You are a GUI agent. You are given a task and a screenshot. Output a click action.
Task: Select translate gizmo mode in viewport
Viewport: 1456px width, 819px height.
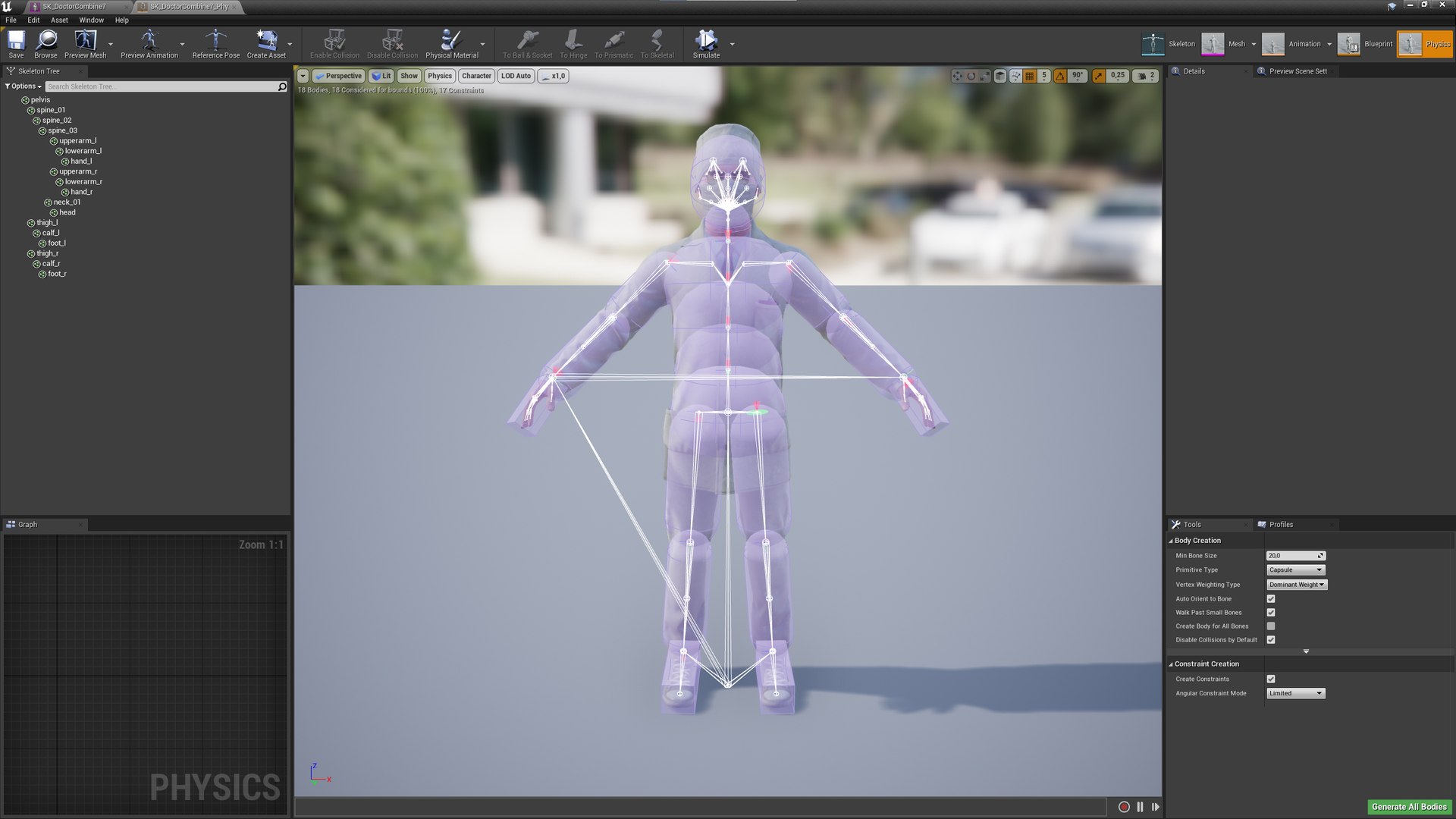pyautogui.click(x=957, y=76)
